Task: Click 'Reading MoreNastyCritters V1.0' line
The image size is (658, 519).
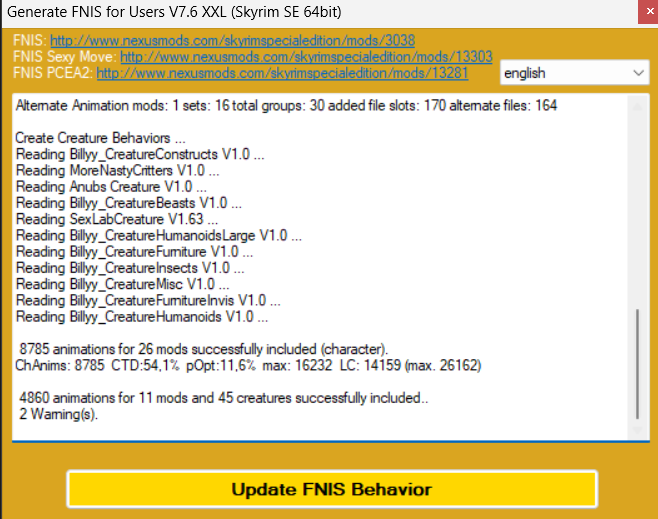Action: tap(118, 171)
